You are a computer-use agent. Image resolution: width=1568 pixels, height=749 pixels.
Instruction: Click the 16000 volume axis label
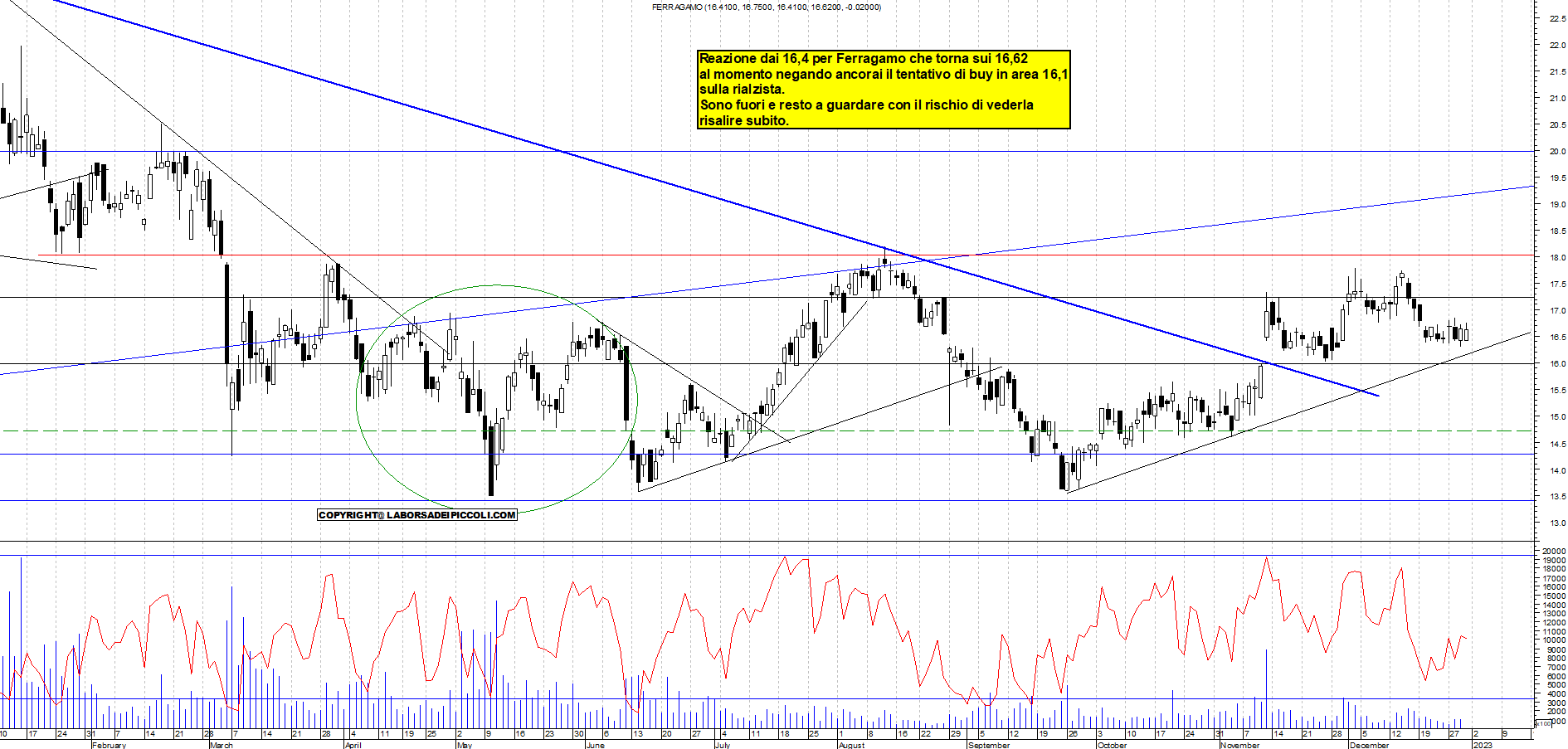(x=1554, y=587)
